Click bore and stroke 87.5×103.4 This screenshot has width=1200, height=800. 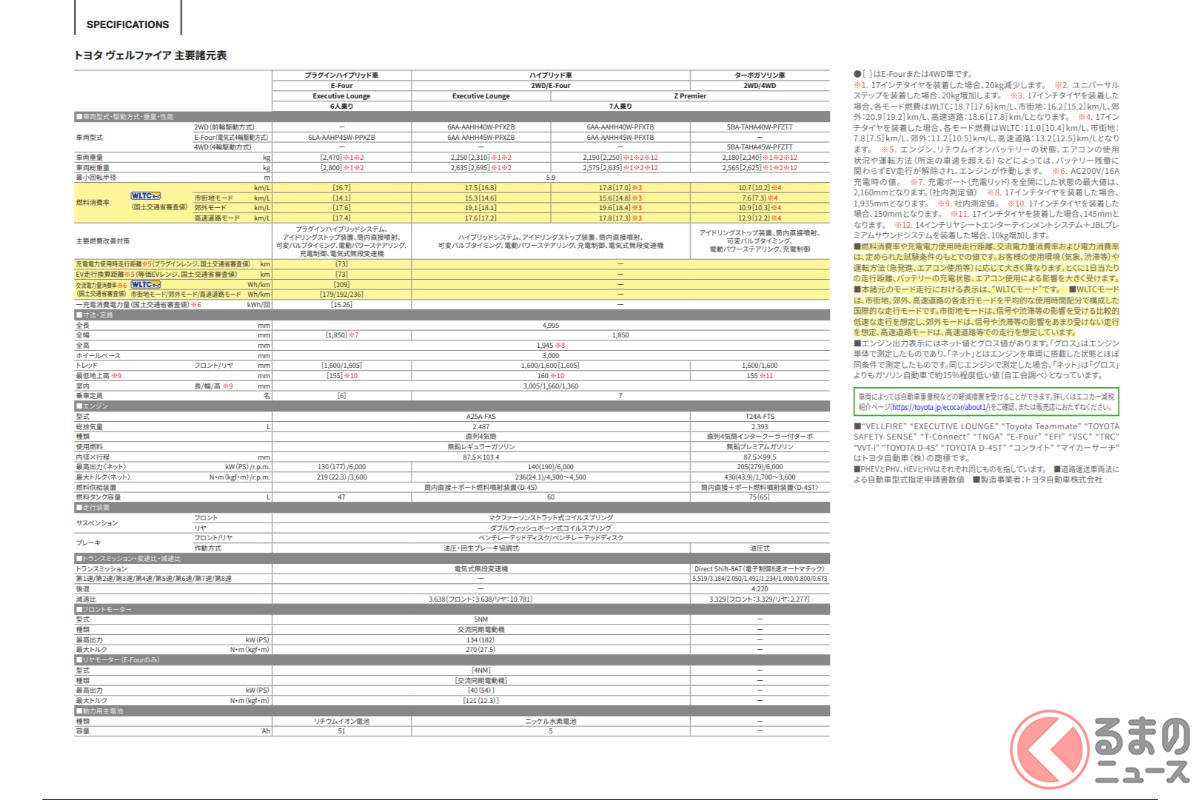click(482, 456)
